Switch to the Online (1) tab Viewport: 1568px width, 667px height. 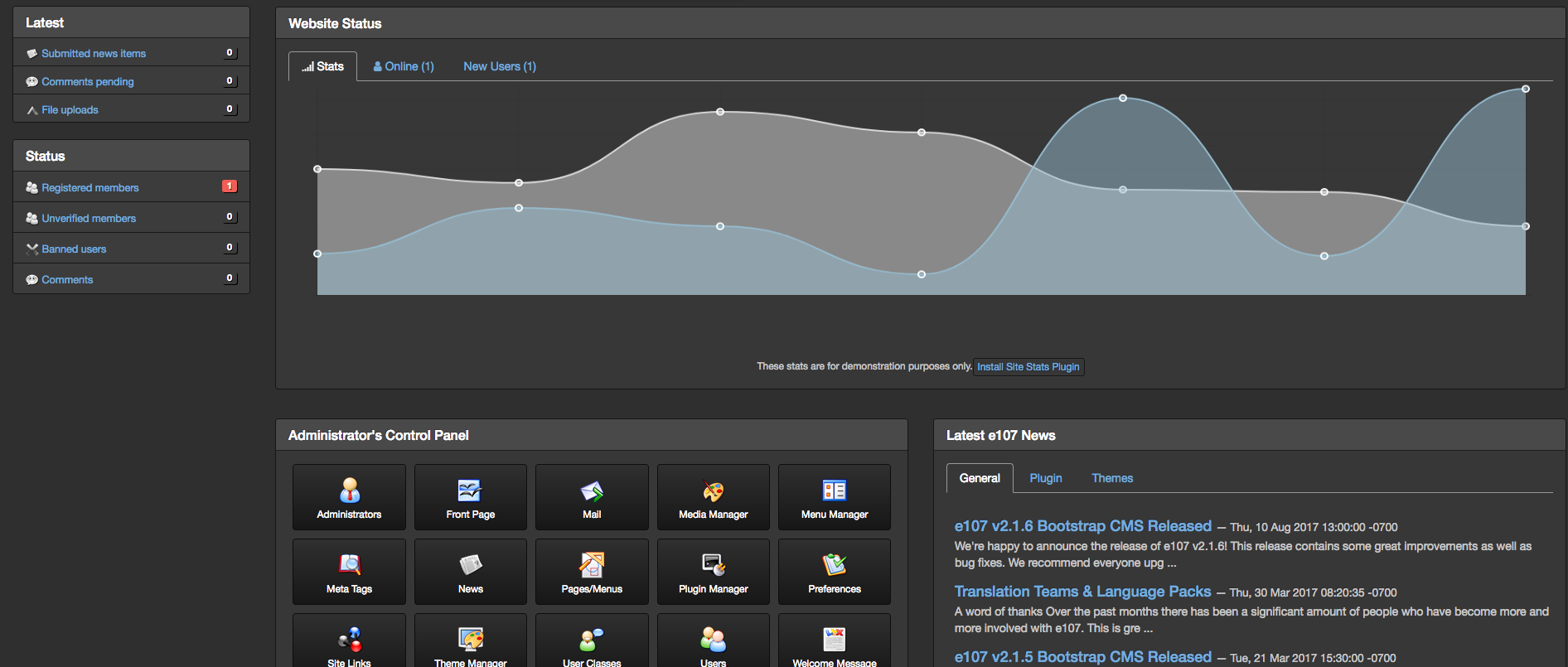coord(404,66)
